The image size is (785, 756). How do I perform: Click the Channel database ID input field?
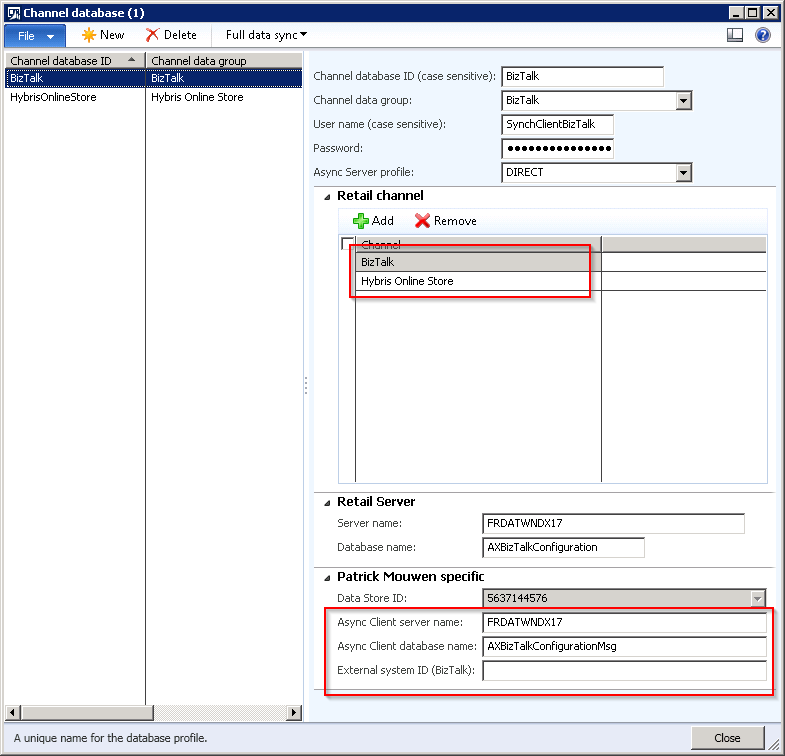tap(582, 77)
